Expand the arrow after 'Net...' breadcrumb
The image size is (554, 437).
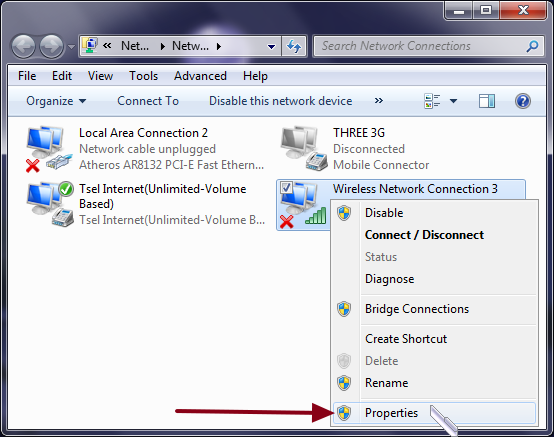point(163,46)
